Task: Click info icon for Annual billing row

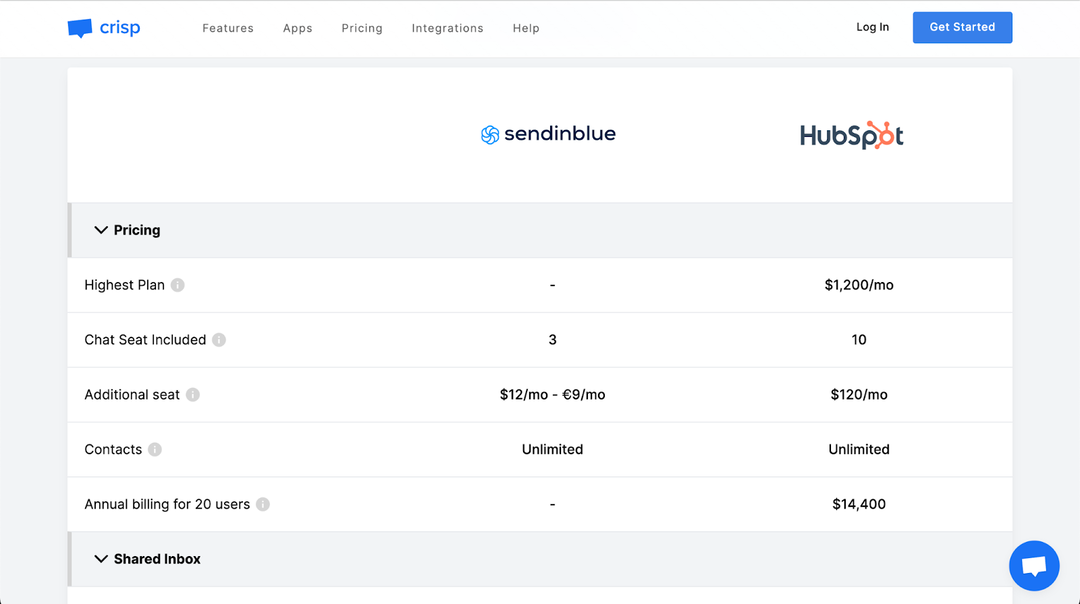Action: 263,504
